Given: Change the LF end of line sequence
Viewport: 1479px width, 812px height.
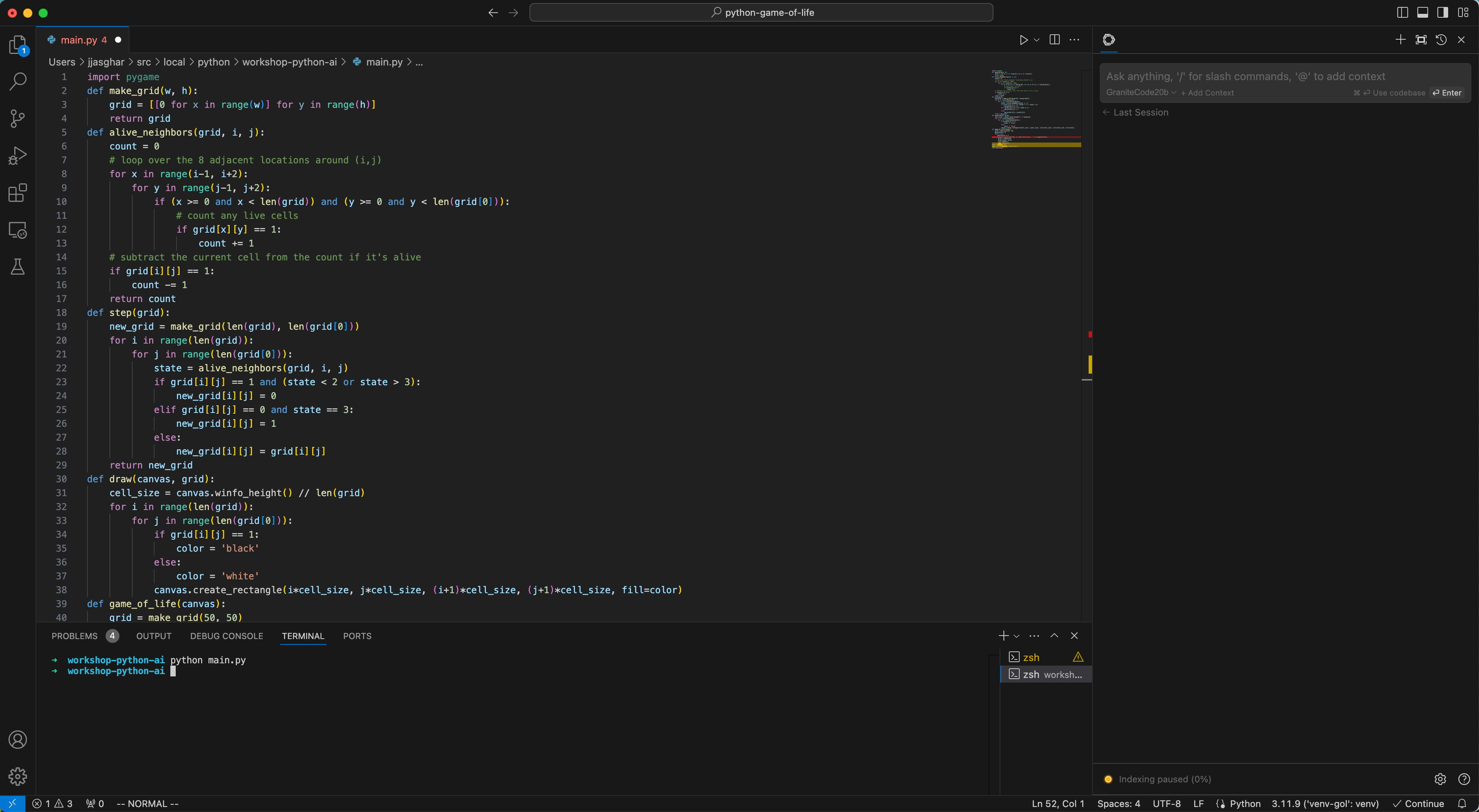Looking at the screenshot, I should pos(1198,804).
